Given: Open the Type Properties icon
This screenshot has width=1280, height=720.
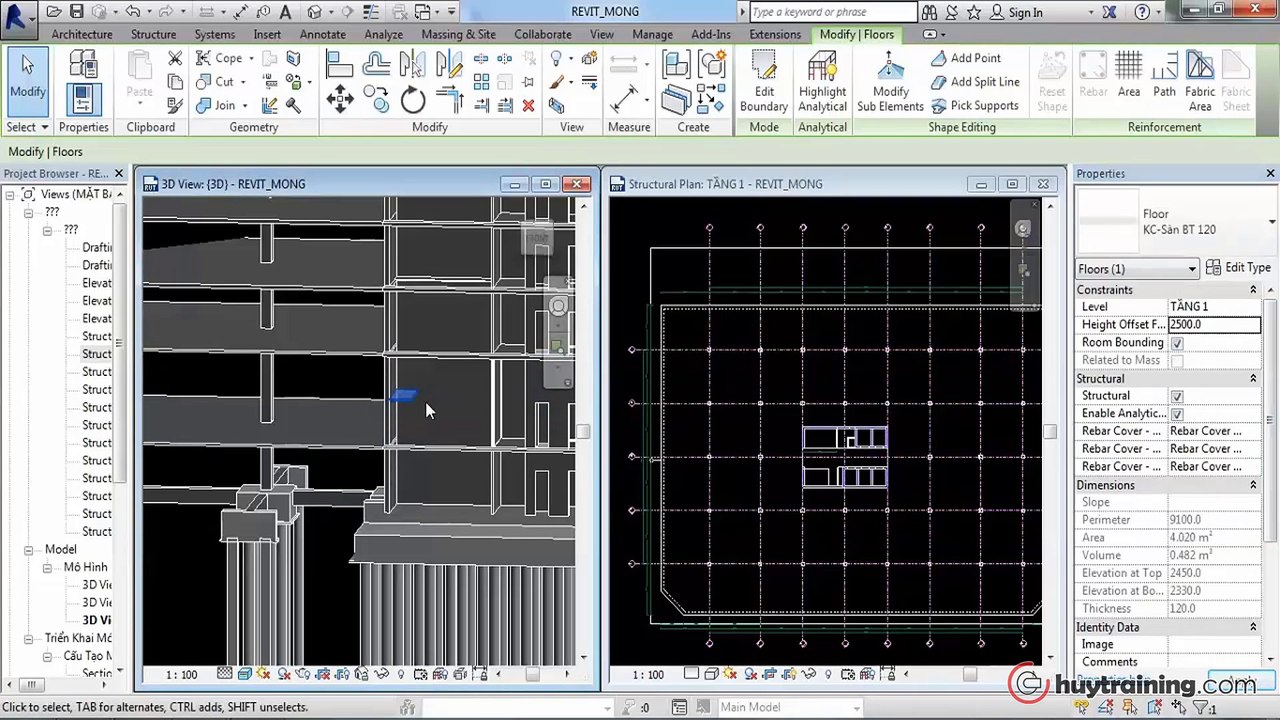Looking at the screenshot, I should (82, 64).
